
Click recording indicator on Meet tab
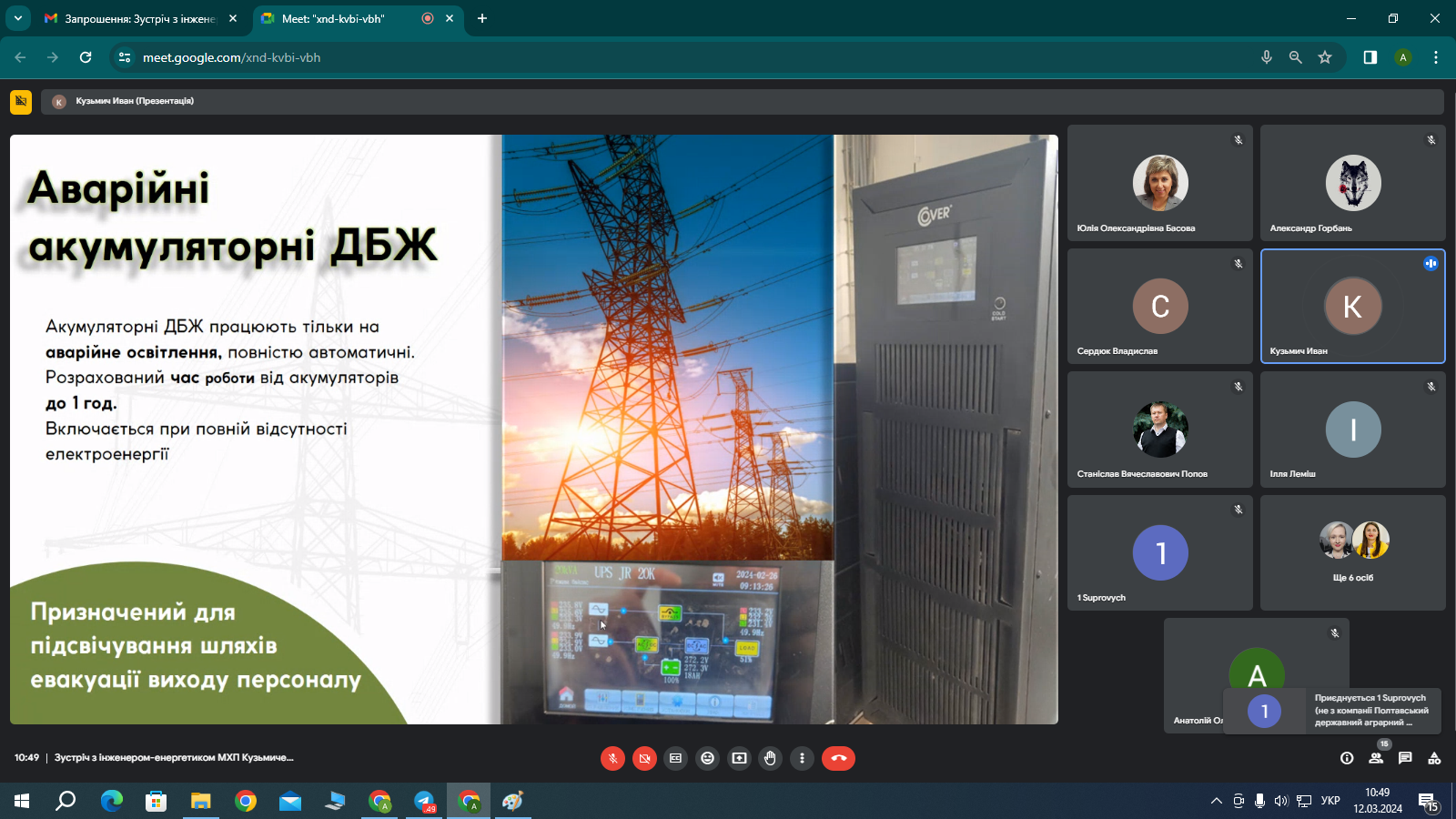point(428,18)
